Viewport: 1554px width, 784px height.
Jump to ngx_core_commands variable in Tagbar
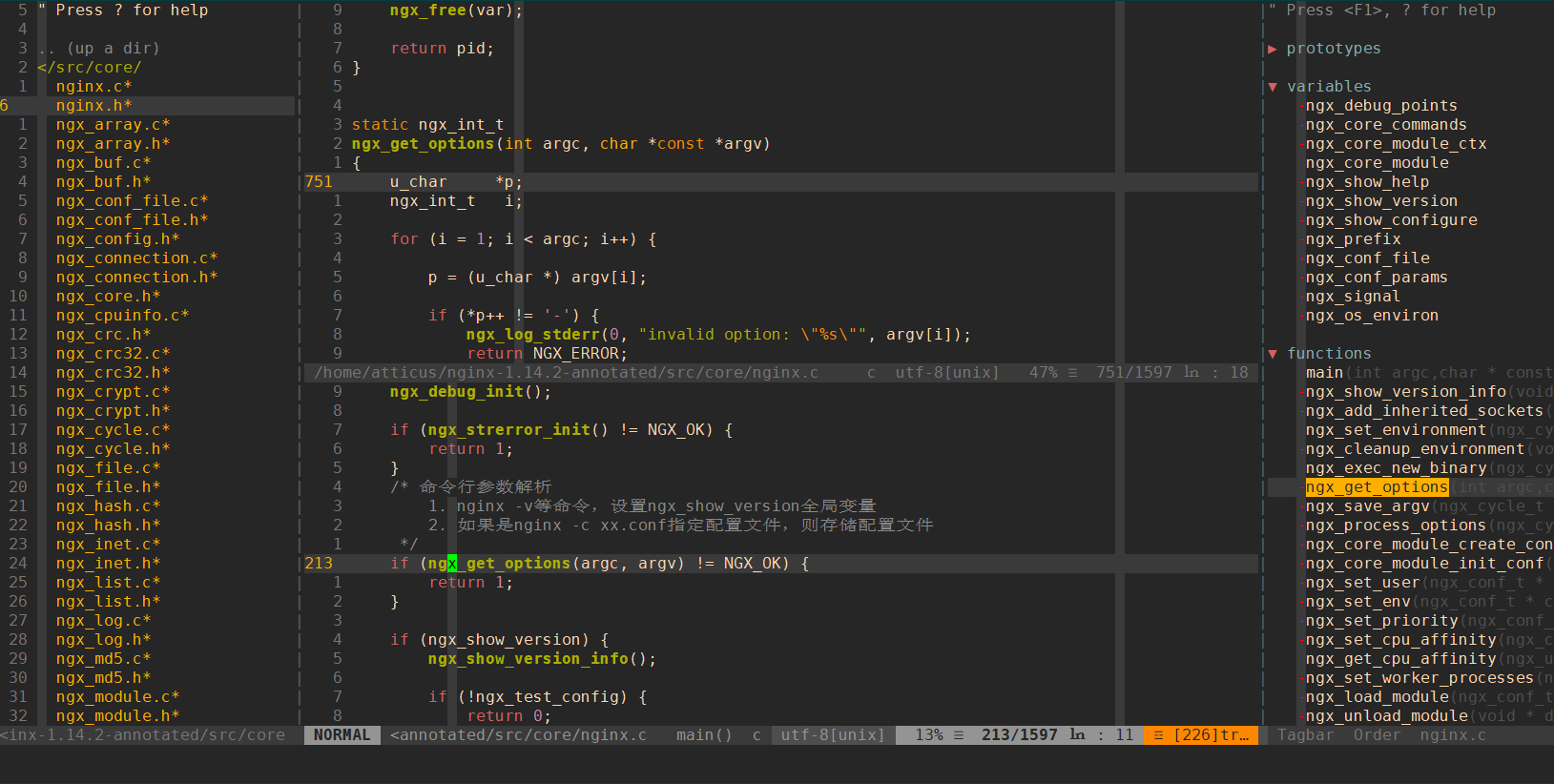[x=1386, y=125]
